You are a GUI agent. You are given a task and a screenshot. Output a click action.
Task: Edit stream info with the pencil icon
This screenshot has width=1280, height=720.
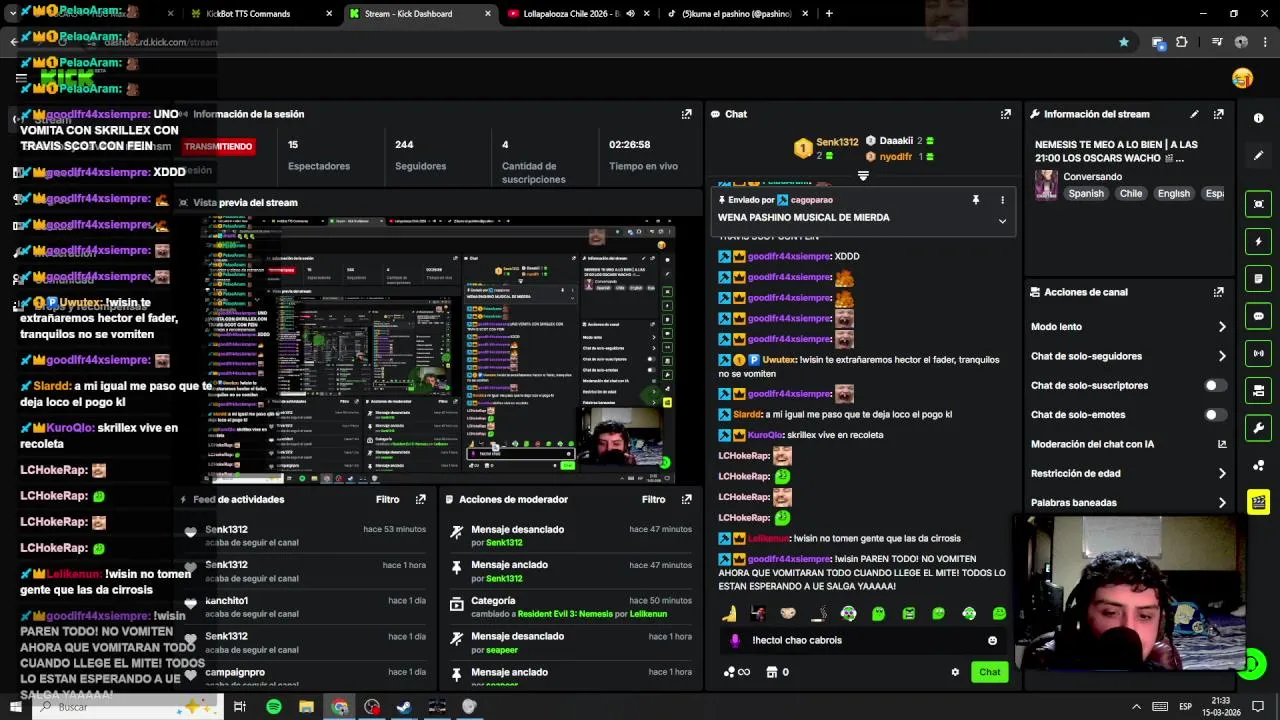click(x=1194, y=114)
